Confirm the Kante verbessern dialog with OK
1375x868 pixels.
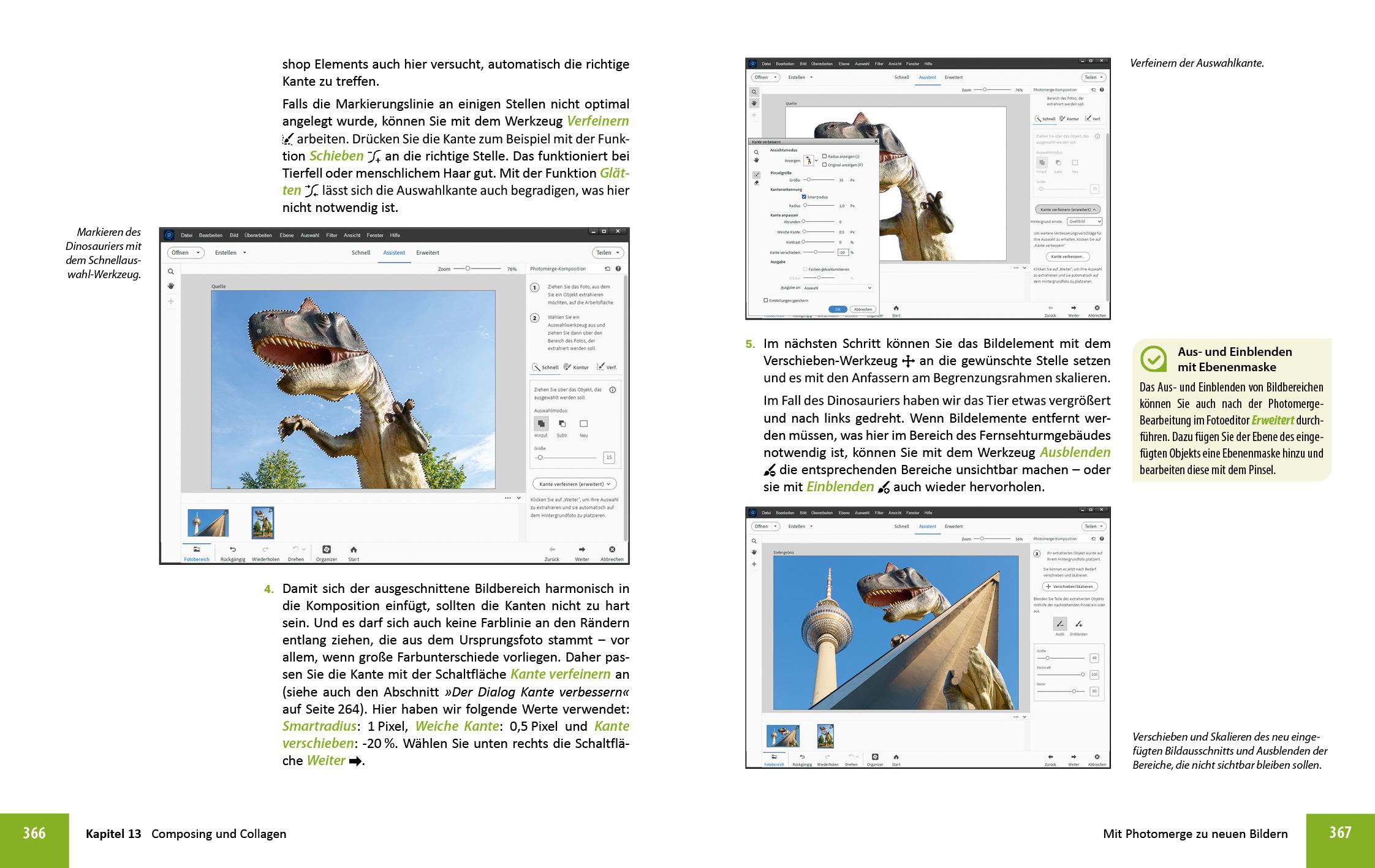[838, 309]
